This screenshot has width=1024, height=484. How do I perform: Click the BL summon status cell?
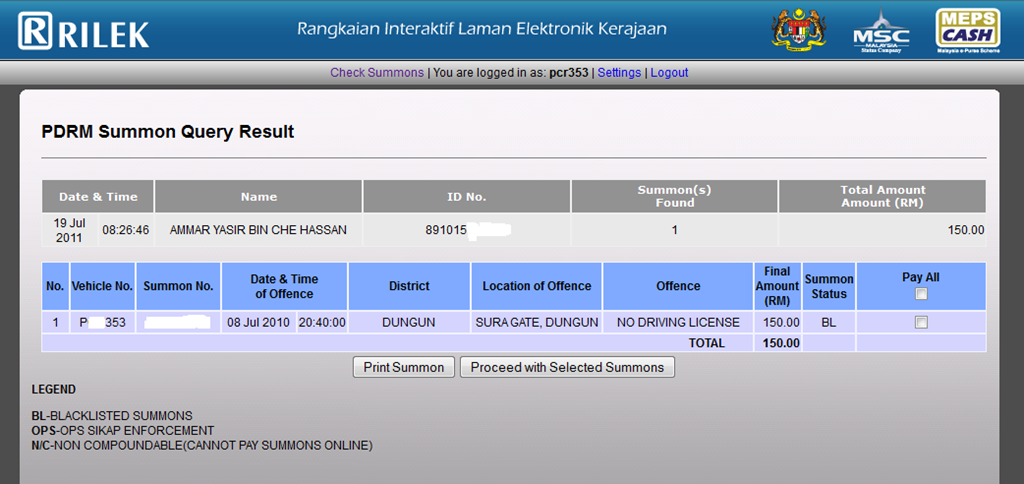click(x=829, y=322)
